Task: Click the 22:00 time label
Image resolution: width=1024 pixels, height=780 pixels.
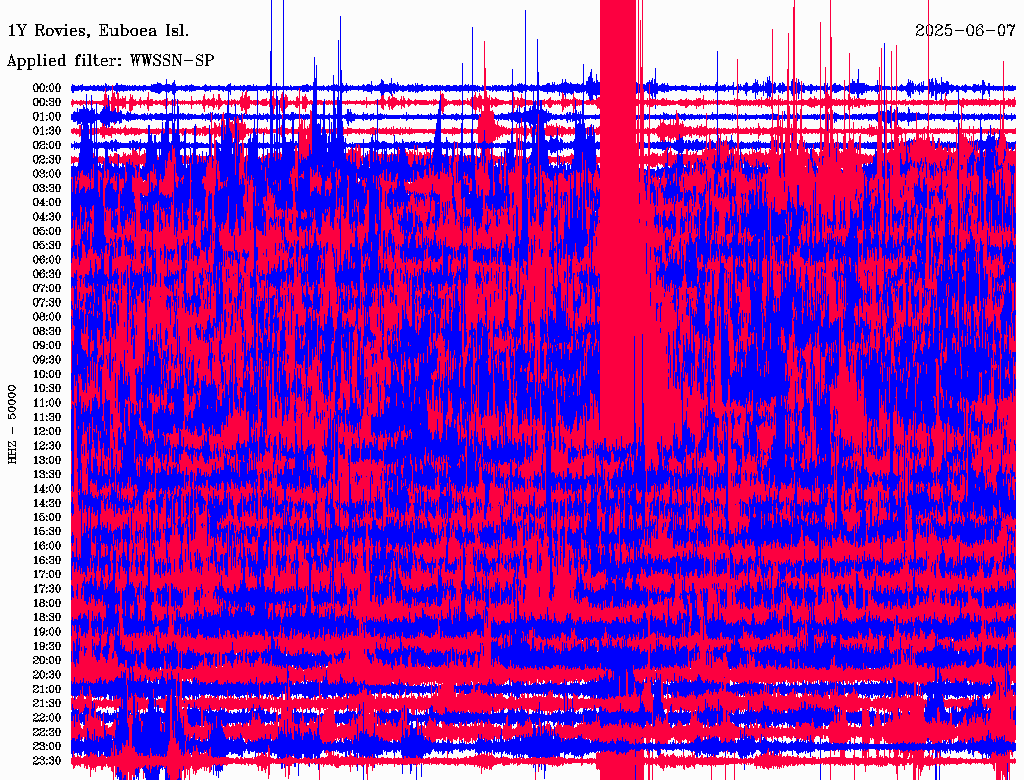Action: (x=47, y=718)
